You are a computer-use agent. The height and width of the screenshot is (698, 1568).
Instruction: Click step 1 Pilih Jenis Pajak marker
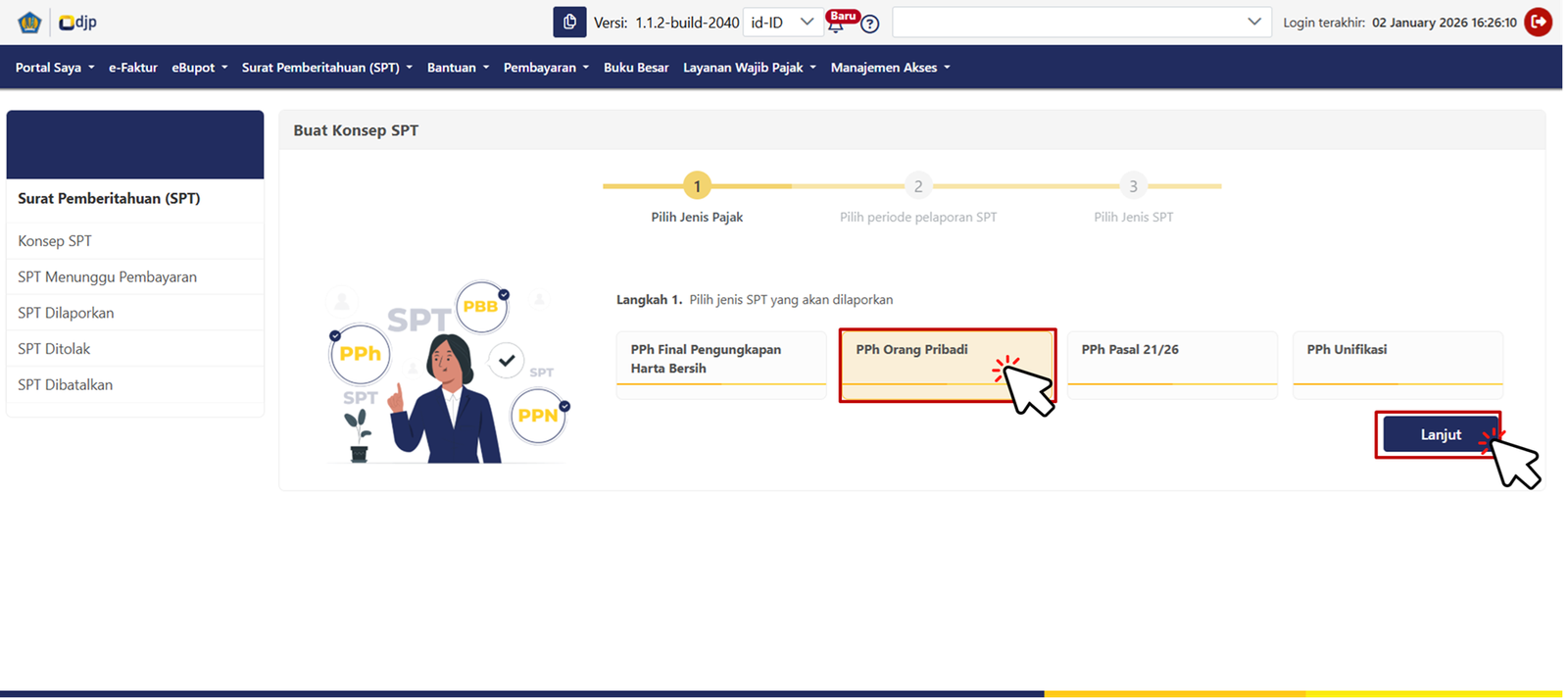pyautogui.click(x=697, y=186)
